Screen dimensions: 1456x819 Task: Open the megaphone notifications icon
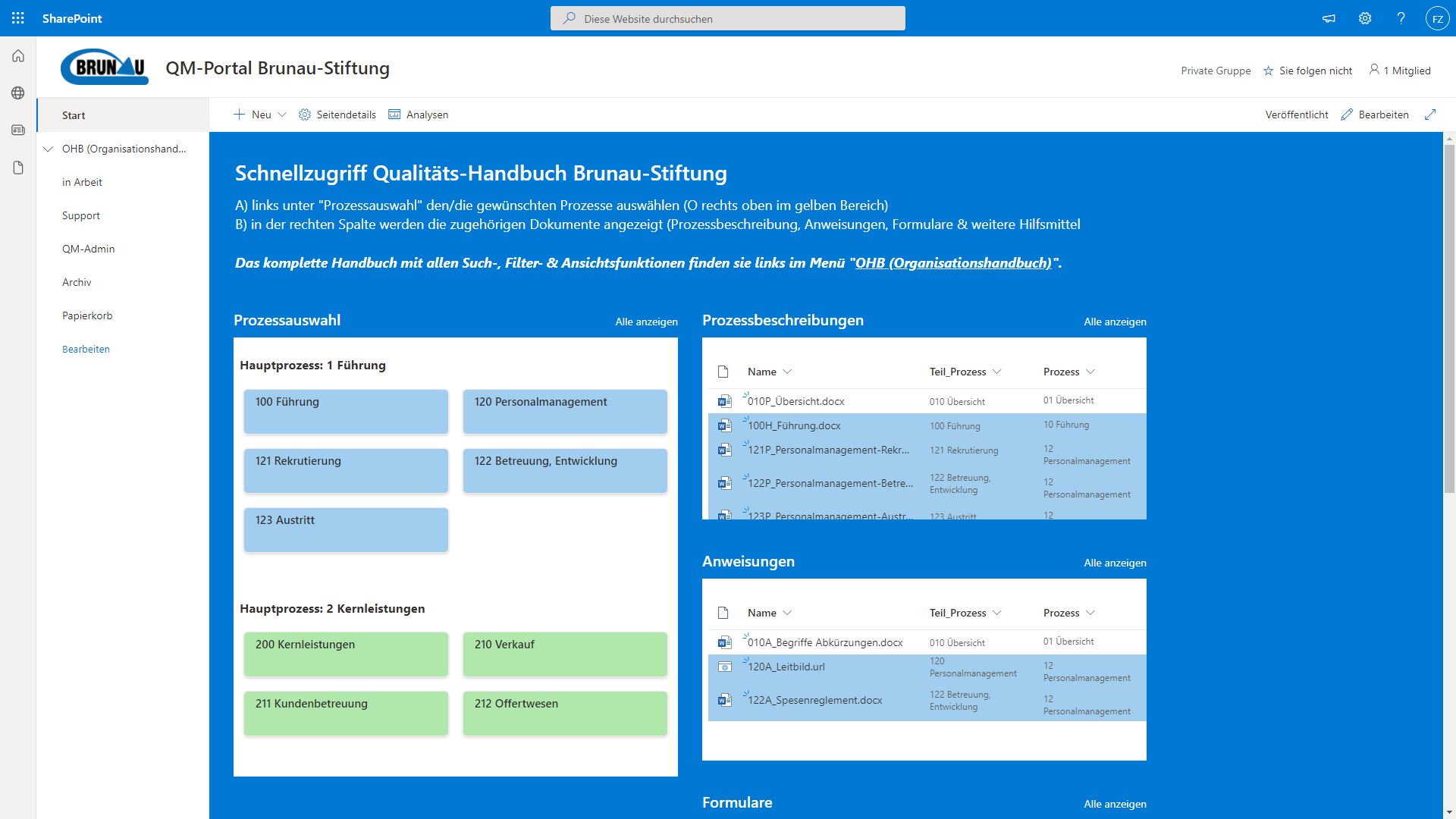[1329, 18]
